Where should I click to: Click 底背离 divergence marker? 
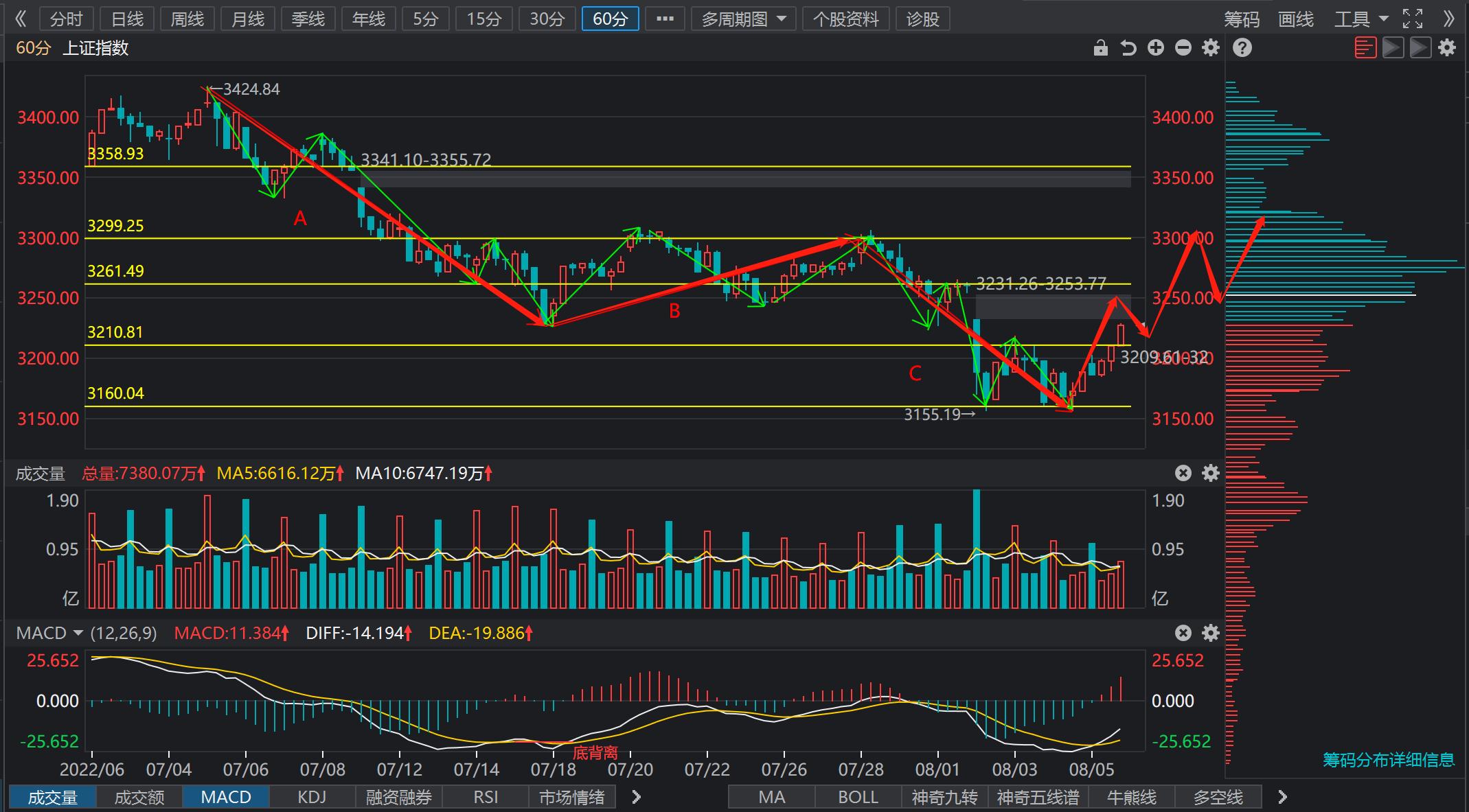coord(595,753)
